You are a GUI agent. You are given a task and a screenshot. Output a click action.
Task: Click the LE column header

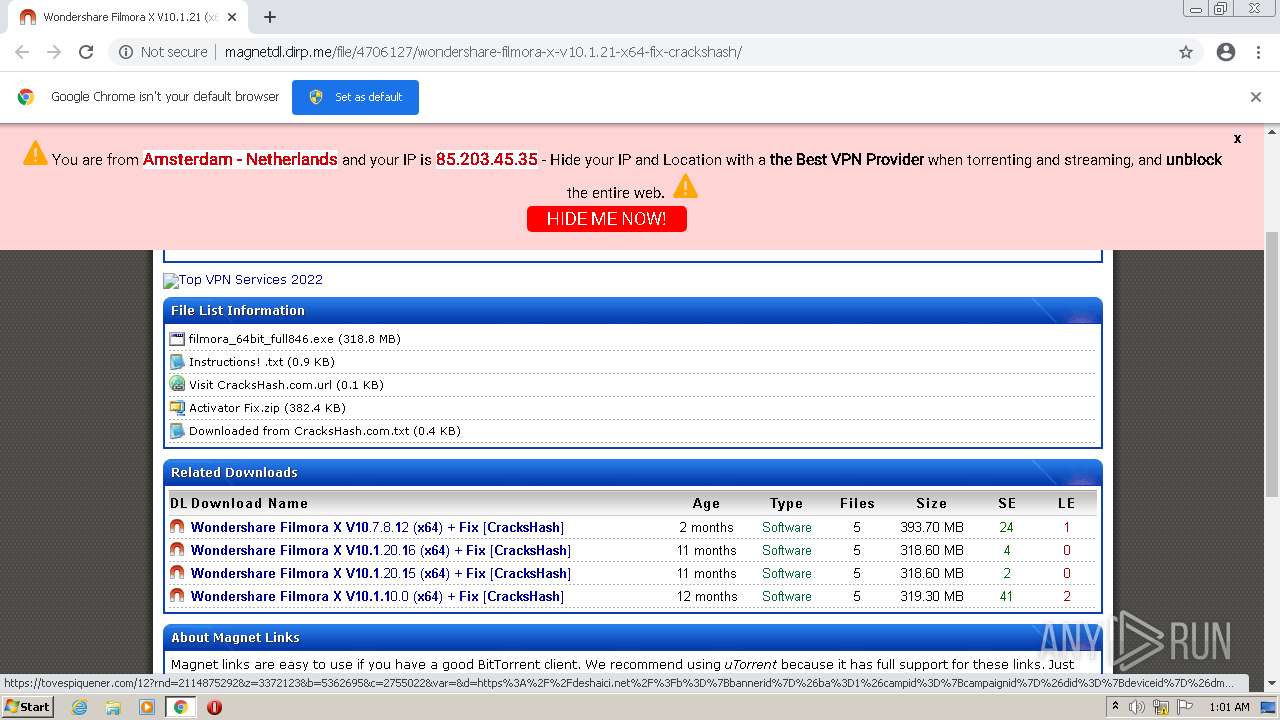click(1067, 503)
